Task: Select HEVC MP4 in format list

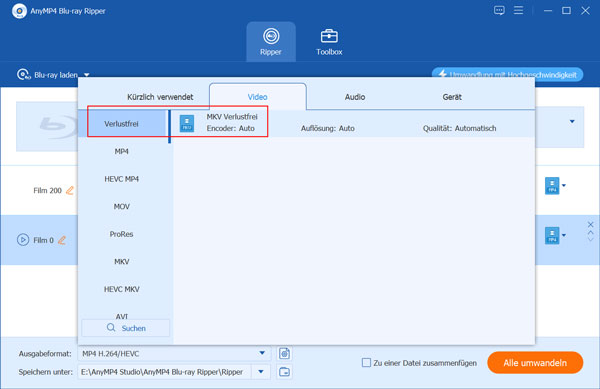Action: pos(122,179)
